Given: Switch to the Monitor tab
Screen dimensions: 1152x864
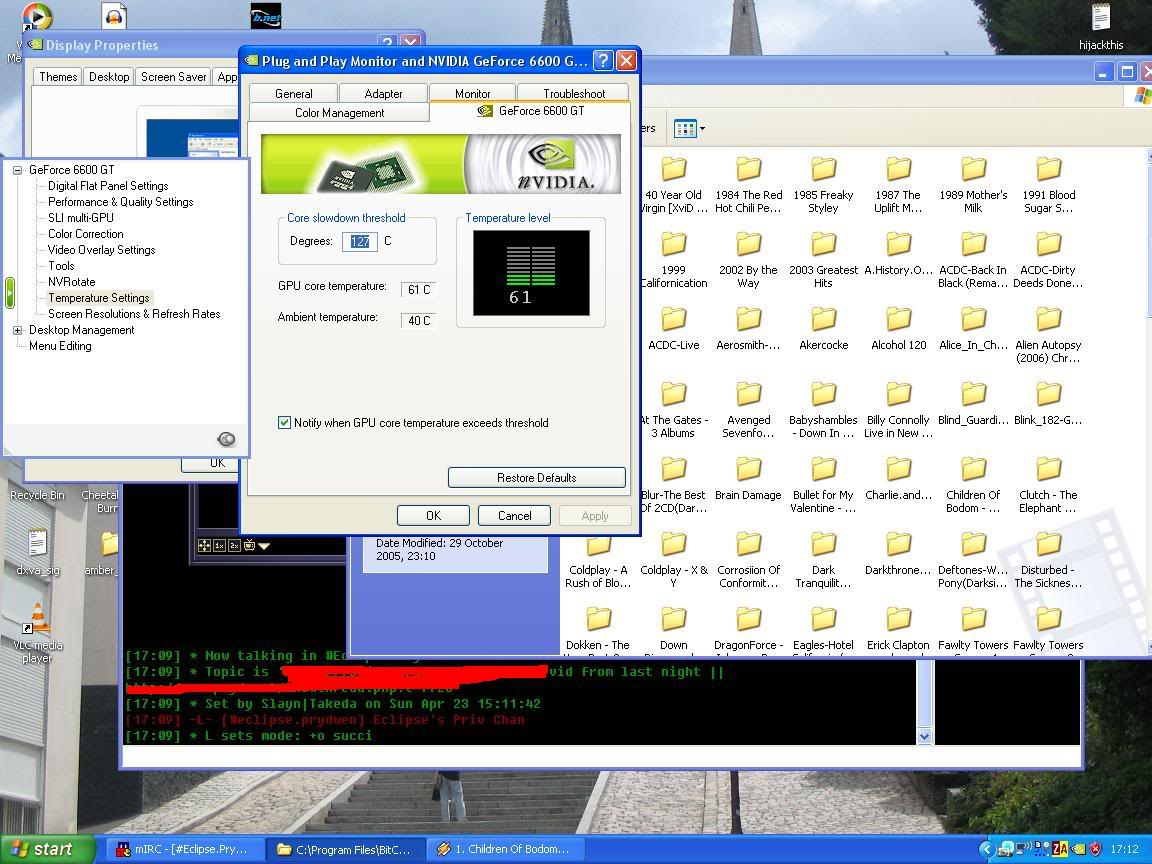Looking at the screenshot, I should tap(472, 93).
